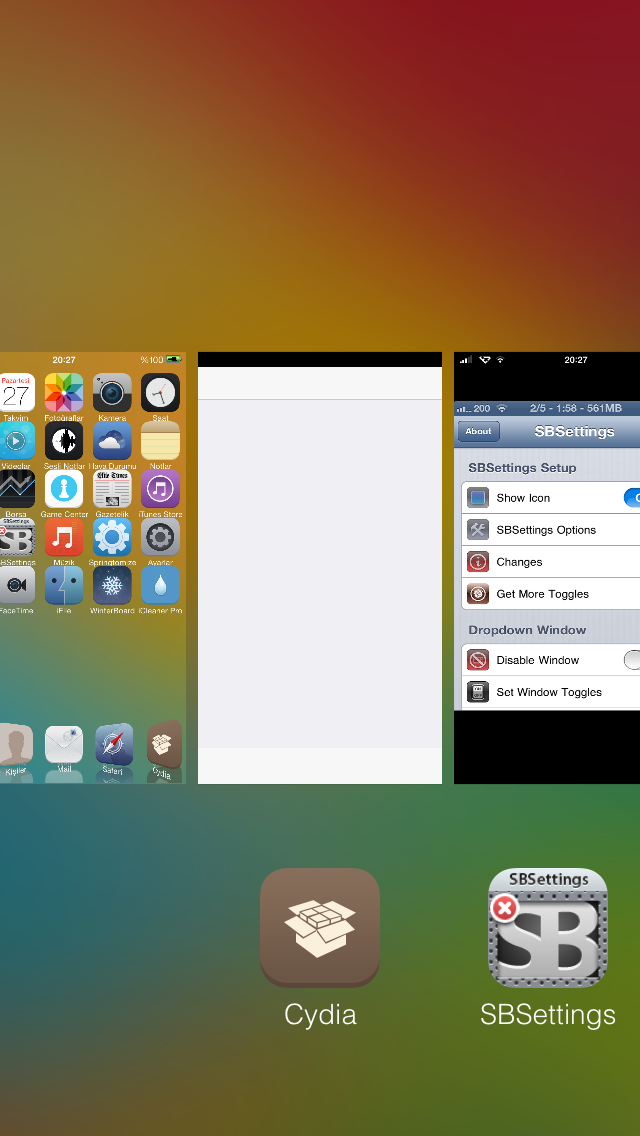Open the Ayarlar settings gear icon
The width and height of the screenshot is (640, 1136).
[160, 537]
